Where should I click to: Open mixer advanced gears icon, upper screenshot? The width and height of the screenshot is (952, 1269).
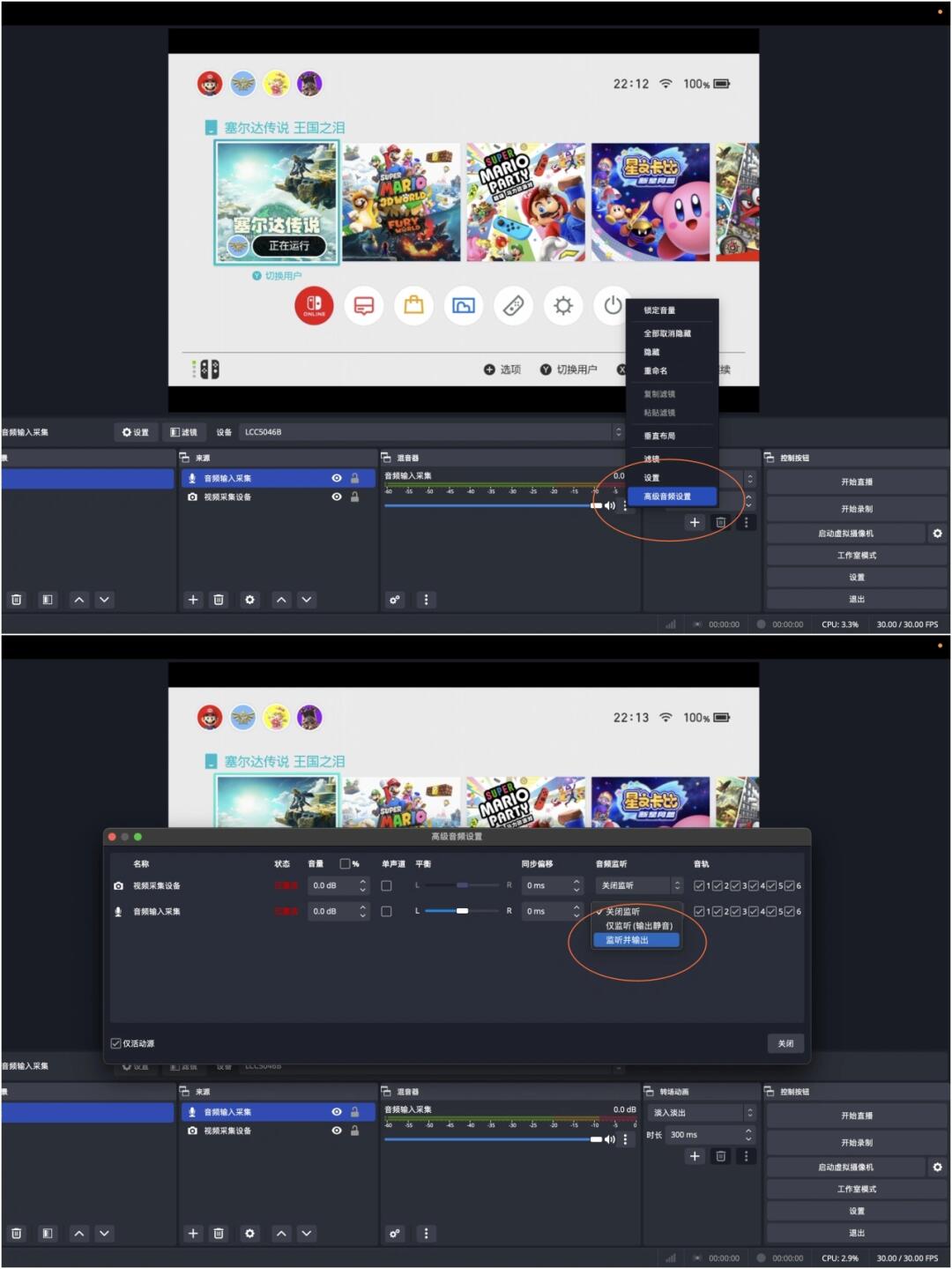pyautogui.click(x=395, y=600)
